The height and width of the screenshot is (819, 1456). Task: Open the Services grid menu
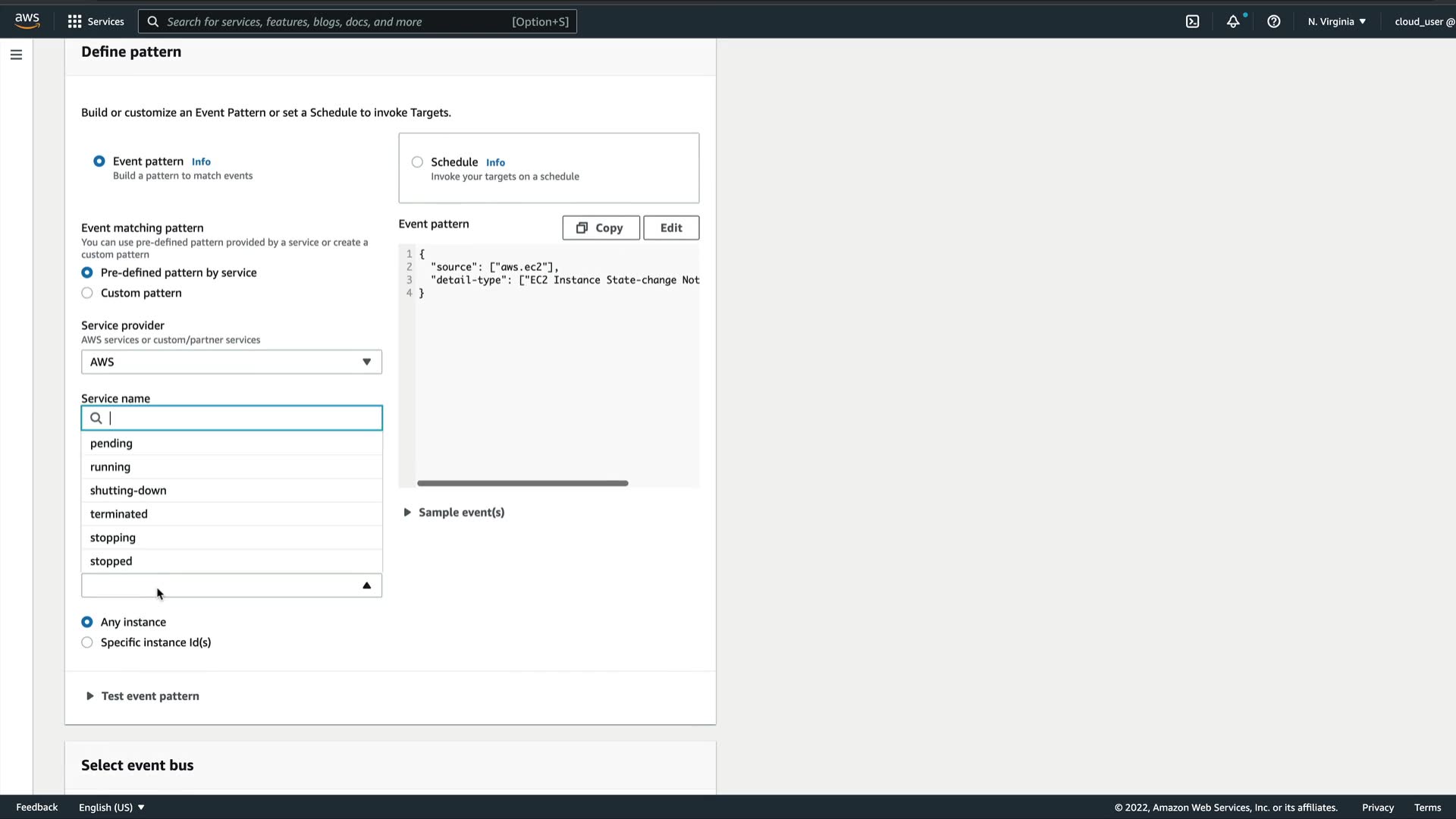74,21
